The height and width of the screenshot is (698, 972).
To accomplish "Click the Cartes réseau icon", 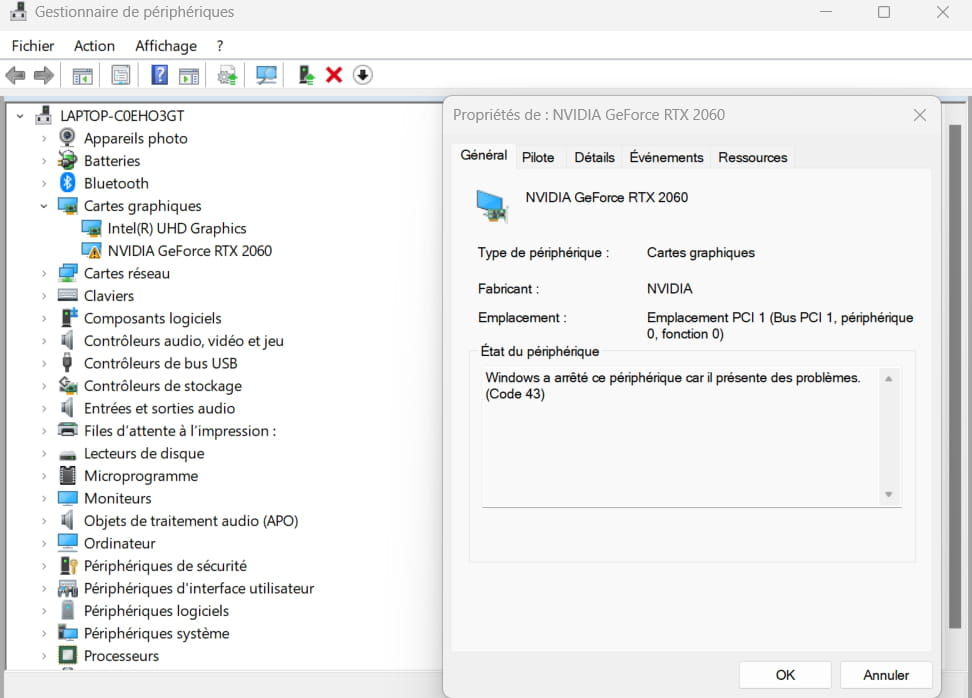I will coord(68,273).
